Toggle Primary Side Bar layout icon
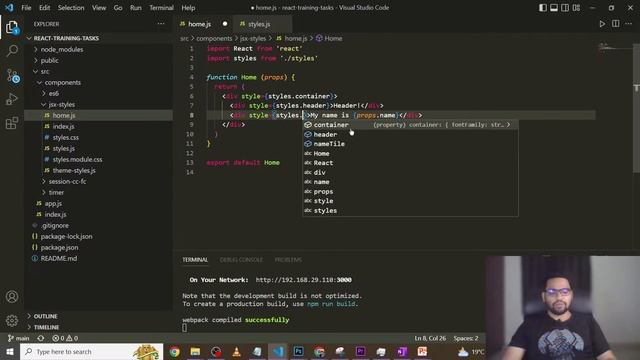This screenshot has height=360, width=640. pyautogui.click(x=543, y=8)
